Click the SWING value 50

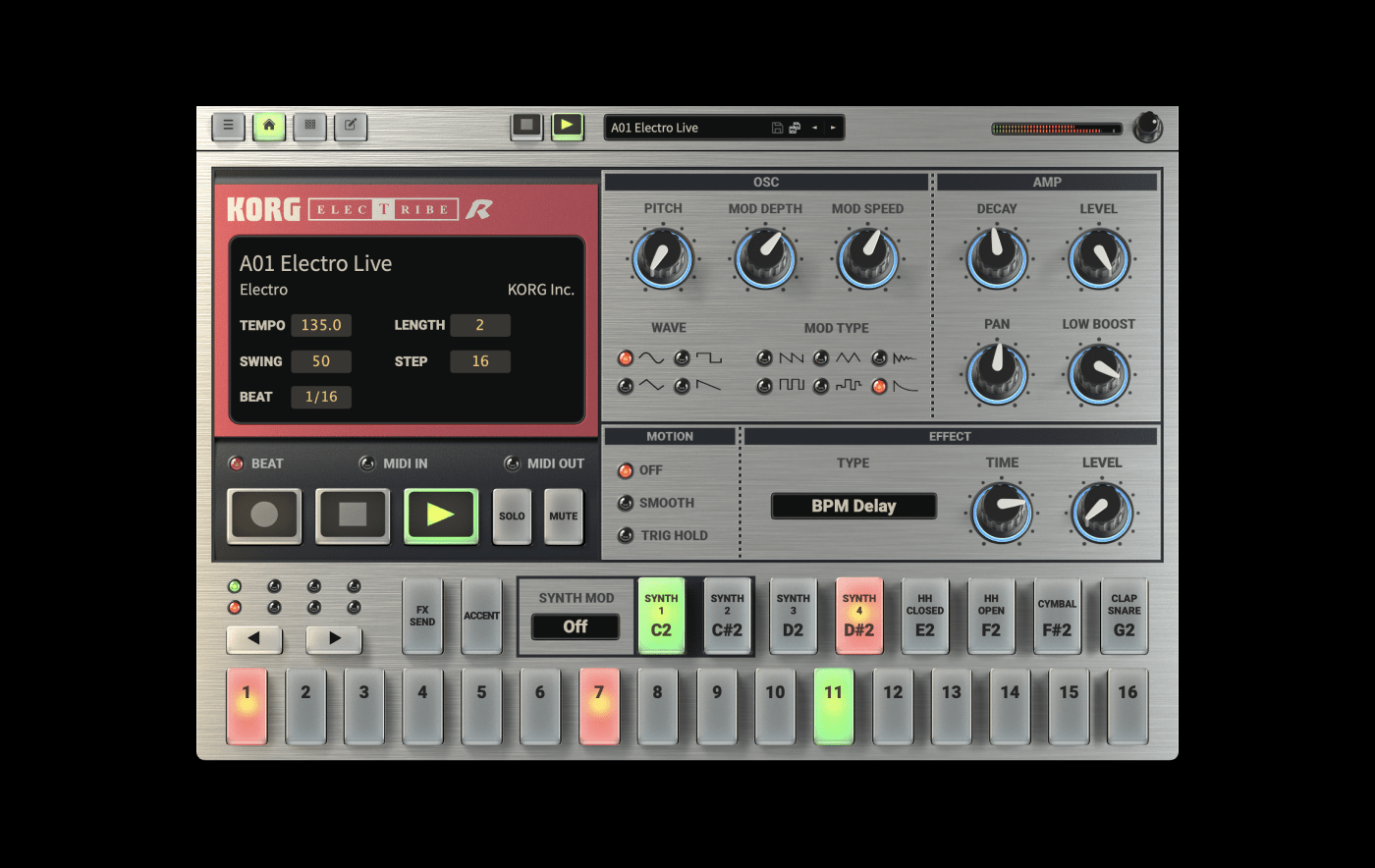321,361
